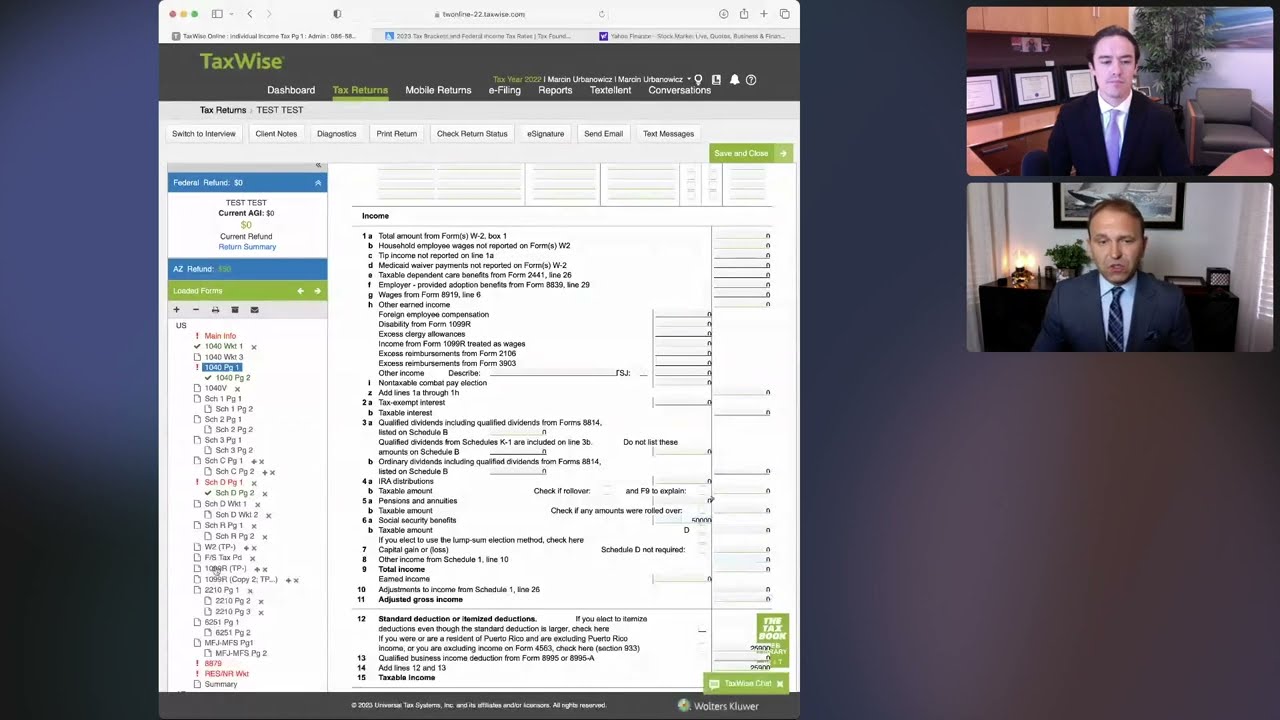Remove the 2210 Pg 1 form with its X
The image size is (1280, 720).
[x=248, y=591]
